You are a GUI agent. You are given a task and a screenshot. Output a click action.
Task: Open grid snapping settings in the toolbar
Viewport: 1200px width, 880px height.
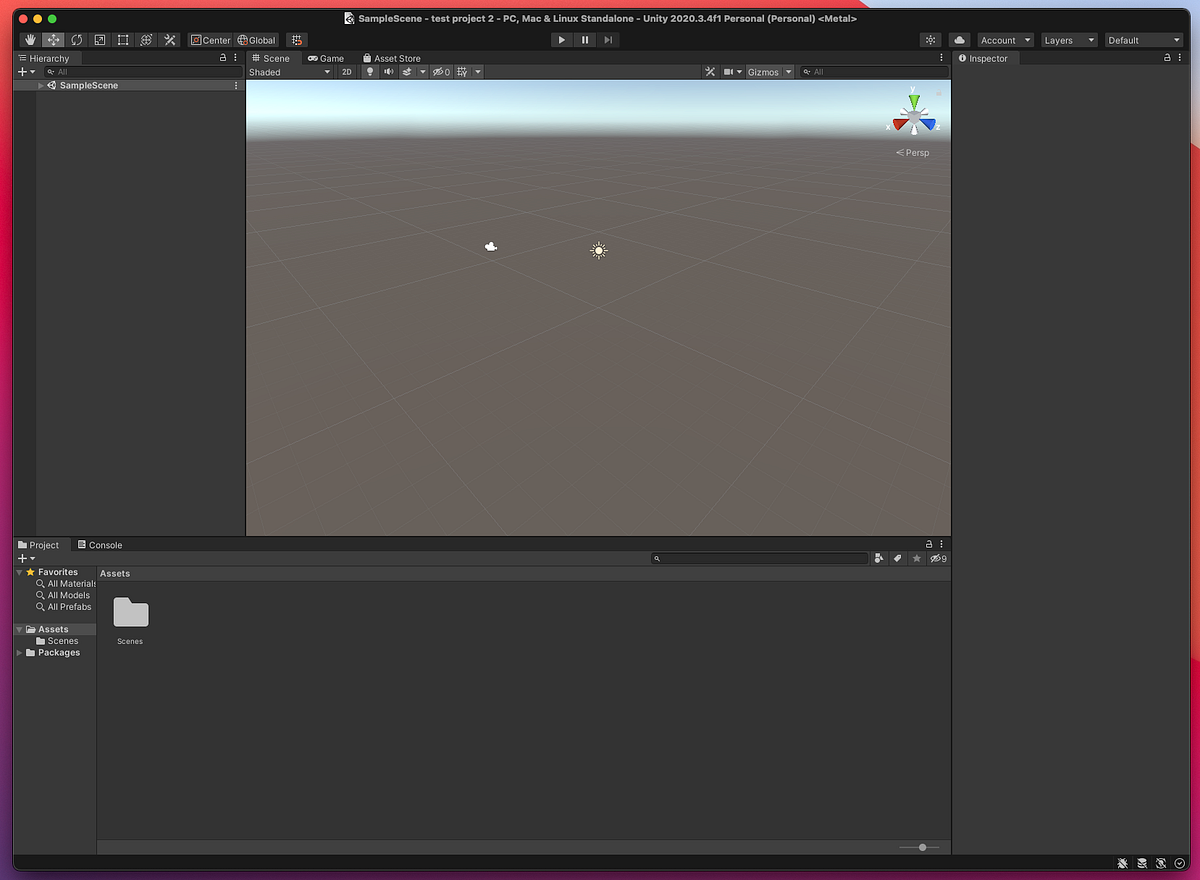(x=296, y=40)
